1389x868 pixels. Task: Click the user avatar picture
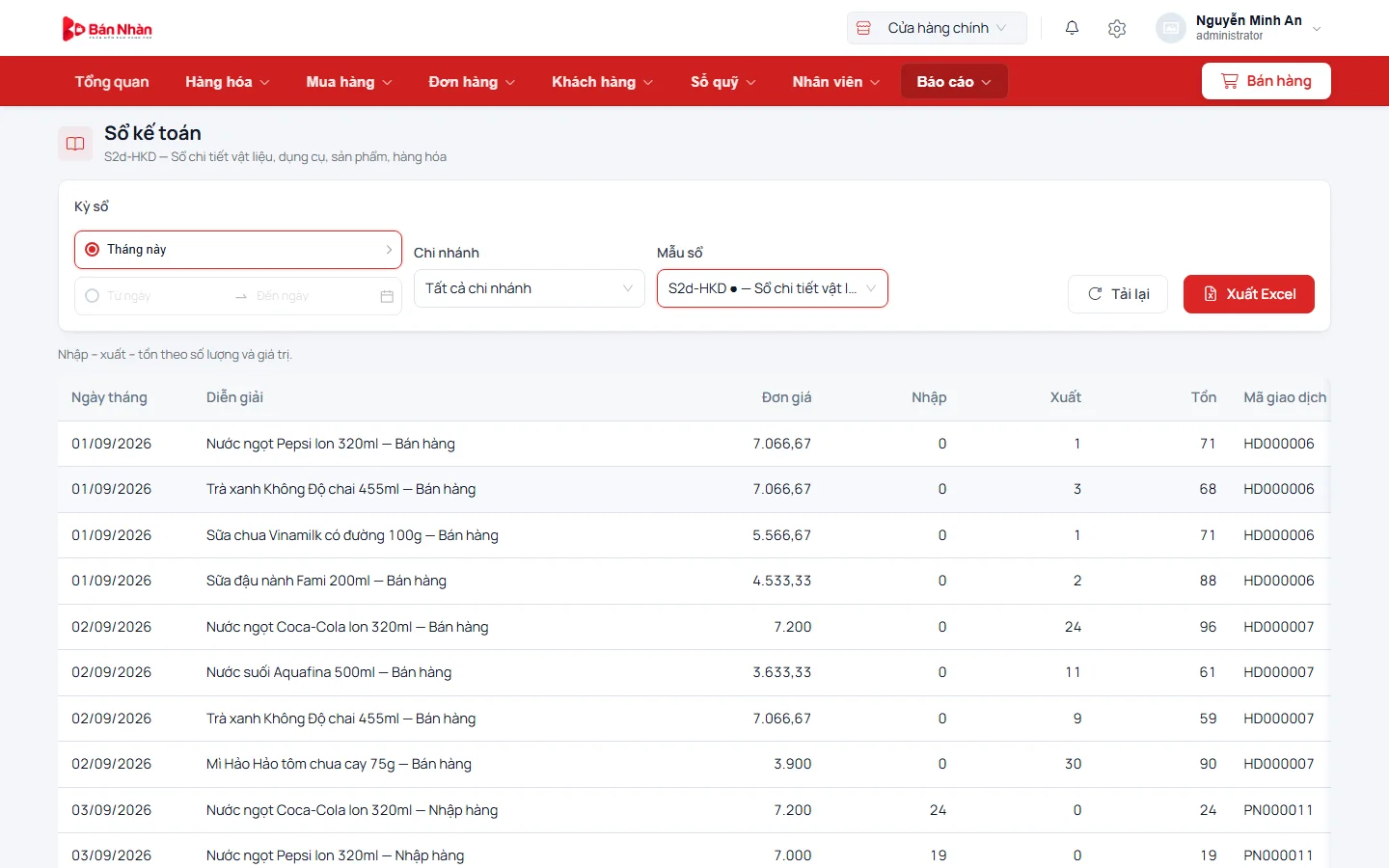point(1171,28)
